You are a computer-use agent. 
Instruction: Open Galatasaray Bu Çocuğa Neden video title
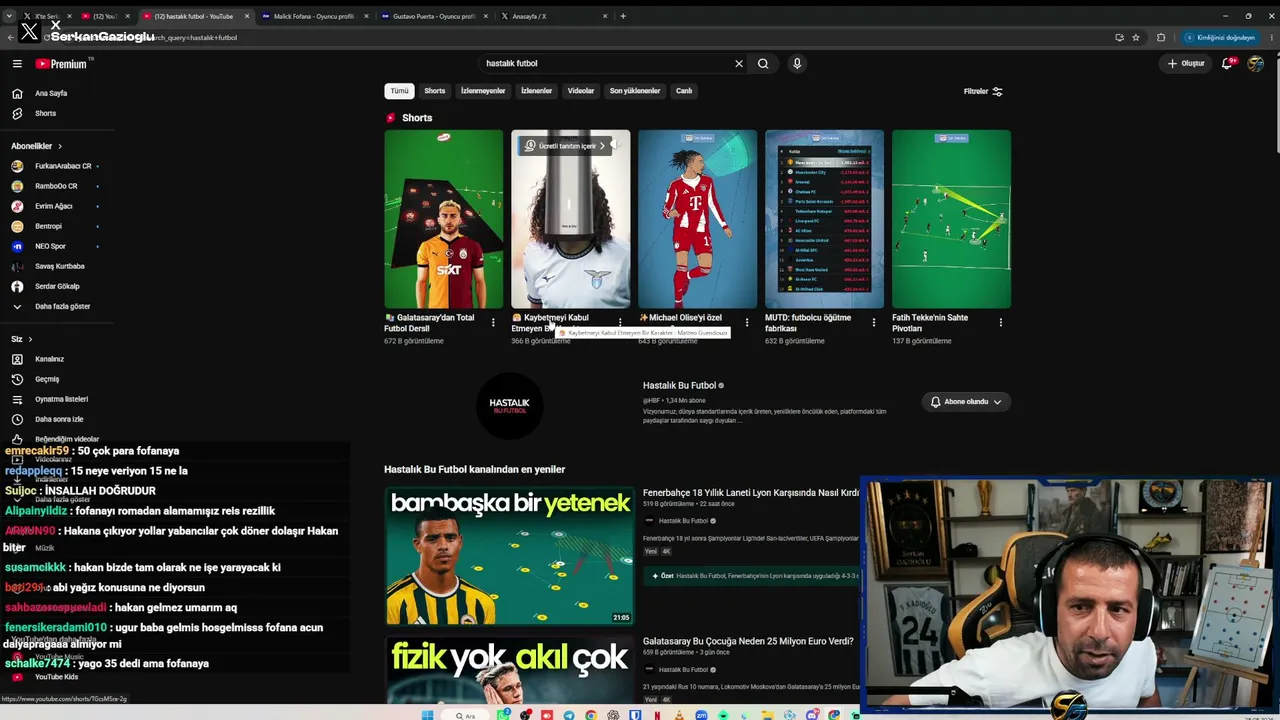pyautogui.click(x=748, y=641)
